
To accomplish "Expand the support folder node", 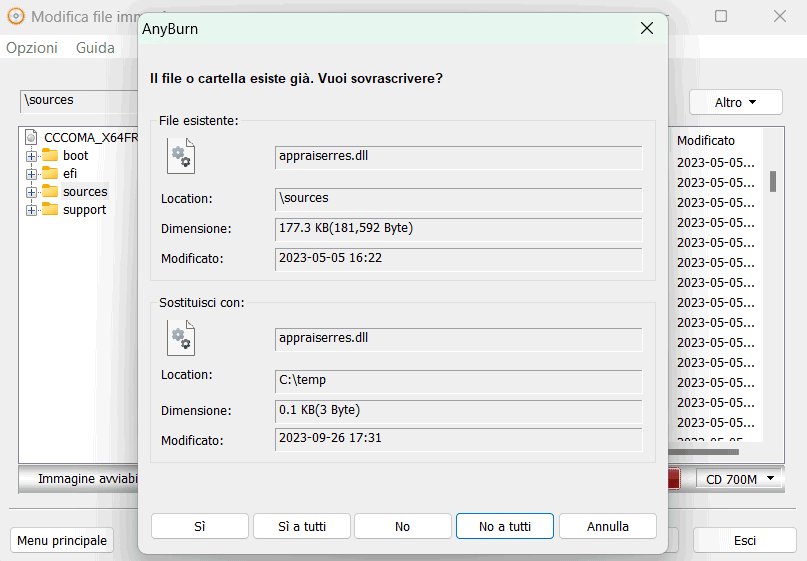I will pos(31,211).
